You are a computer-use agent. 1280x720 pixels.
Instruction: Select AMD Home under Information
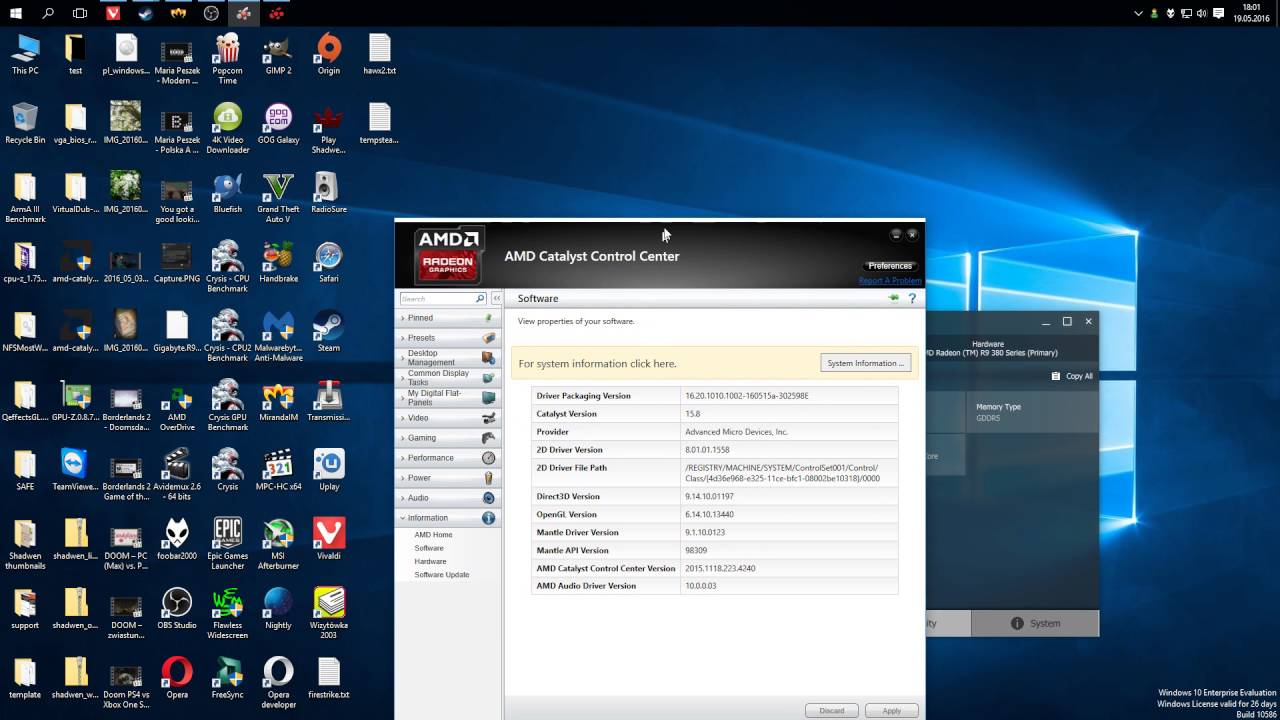pyautogui.click(x=433, y=535)
